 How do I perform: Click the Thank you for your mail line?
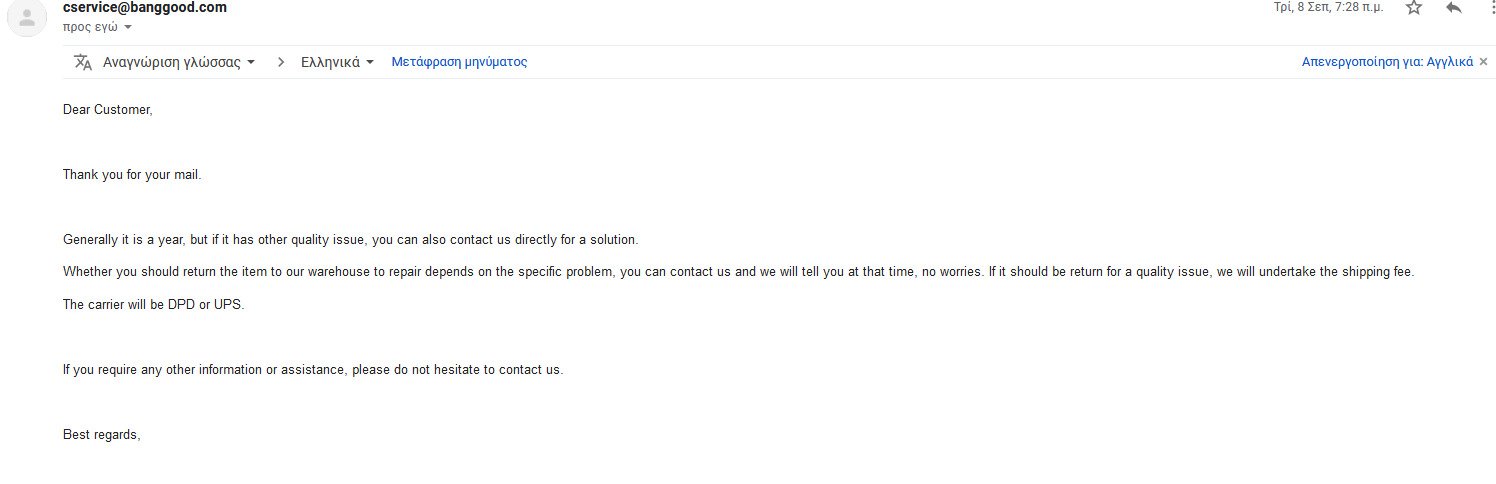click(x=132, y=175)
